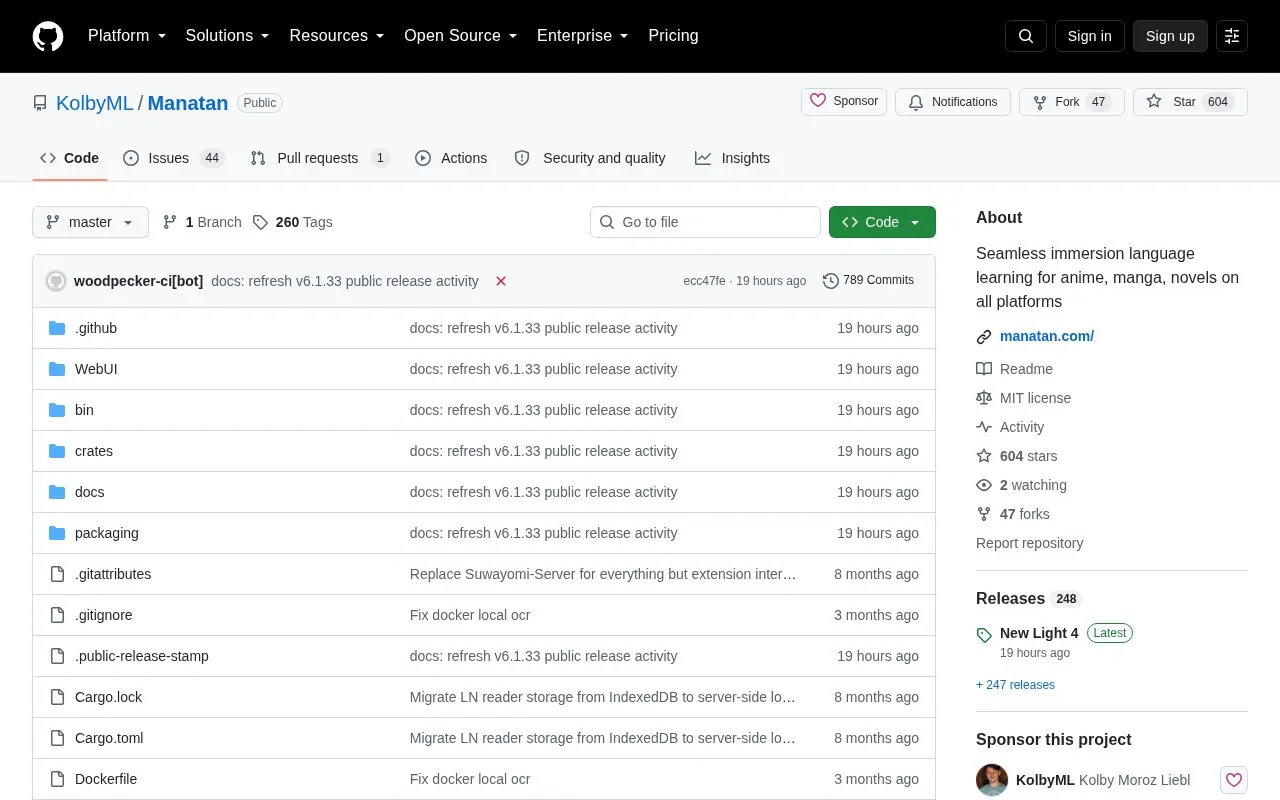Image resolution: width=1280 pixels, height=800 pixels.
Task: Open the Insights tab
Action: (733, 158)
